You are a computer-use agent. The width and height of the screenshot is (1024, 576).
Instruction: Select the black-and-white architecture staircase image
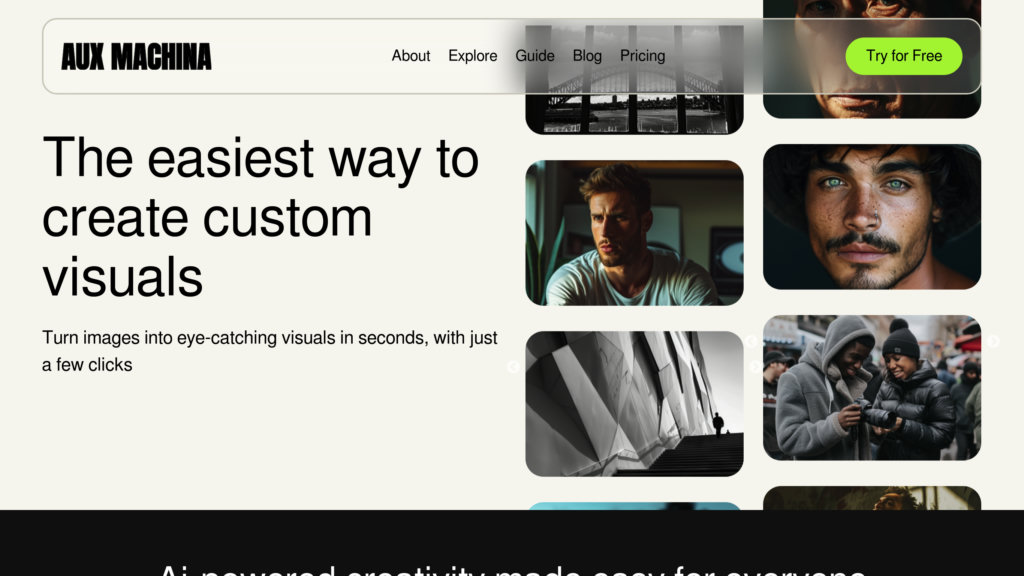tap(634, 404)
